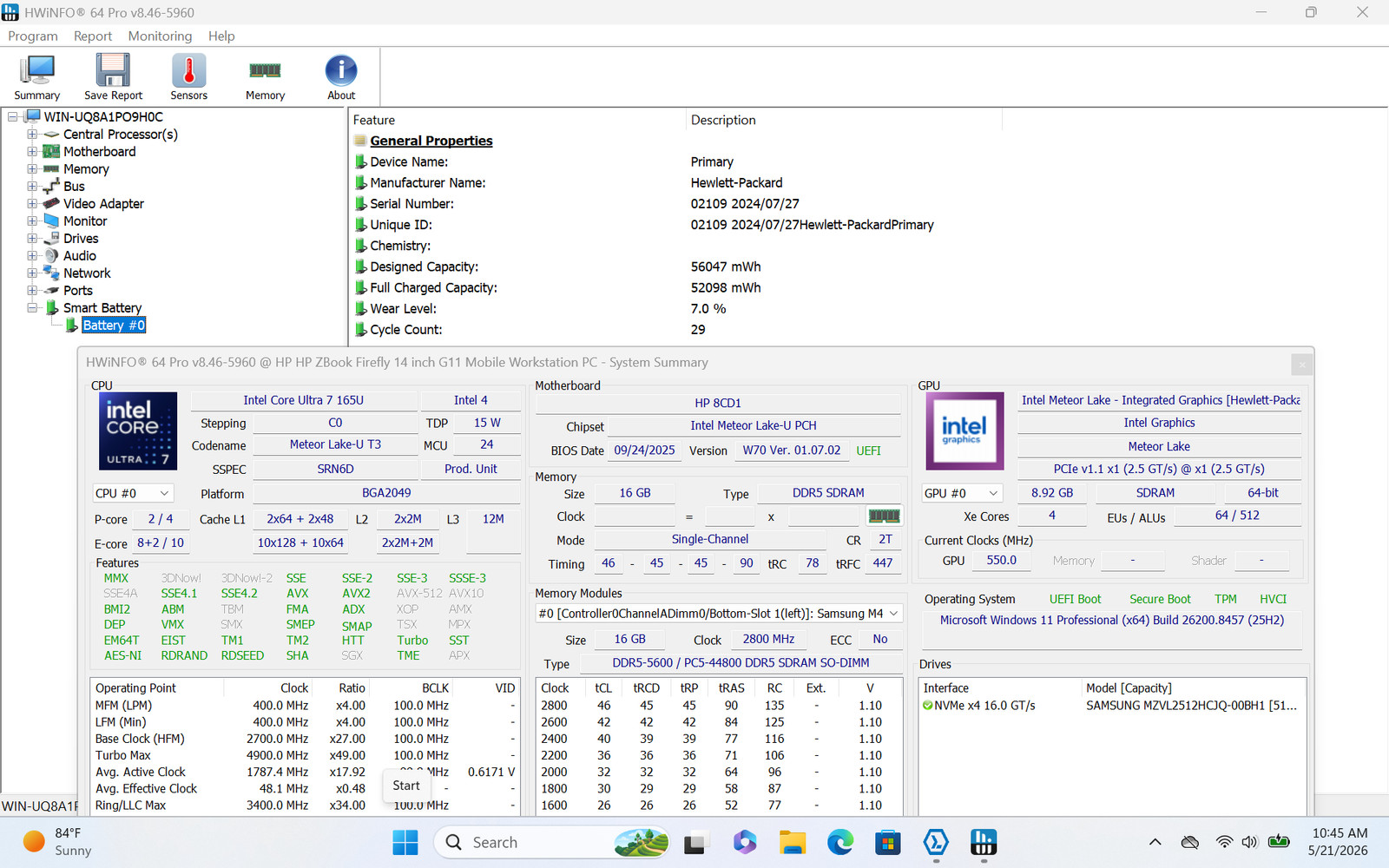The height and width of the screenshot is (868, 1389).
Task: Select the Monitor tree item
Action: [85, 220]
